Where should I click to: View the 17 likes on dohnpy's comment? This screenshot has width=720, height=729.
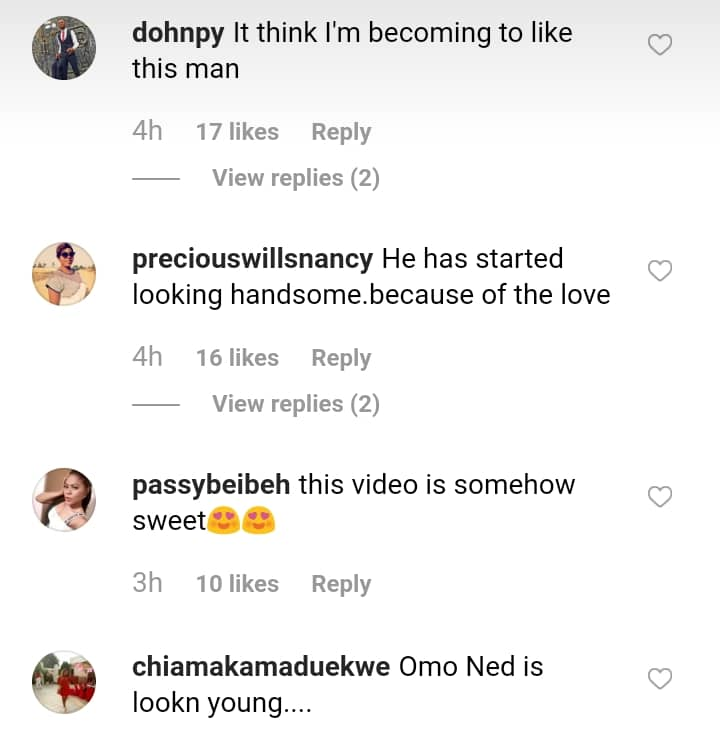tap(237, 132)
